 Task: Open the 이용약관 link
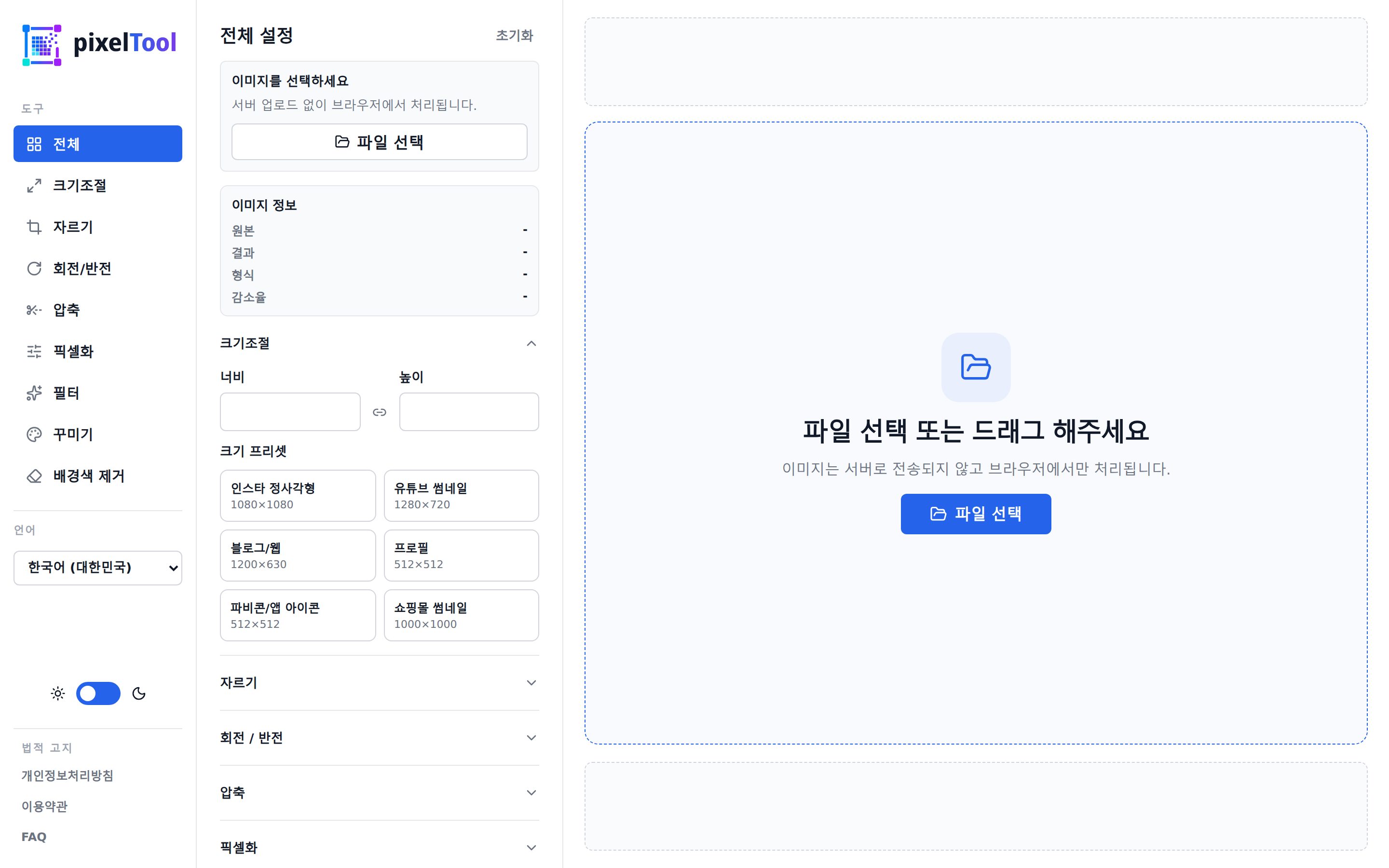(x=44, y=806)
